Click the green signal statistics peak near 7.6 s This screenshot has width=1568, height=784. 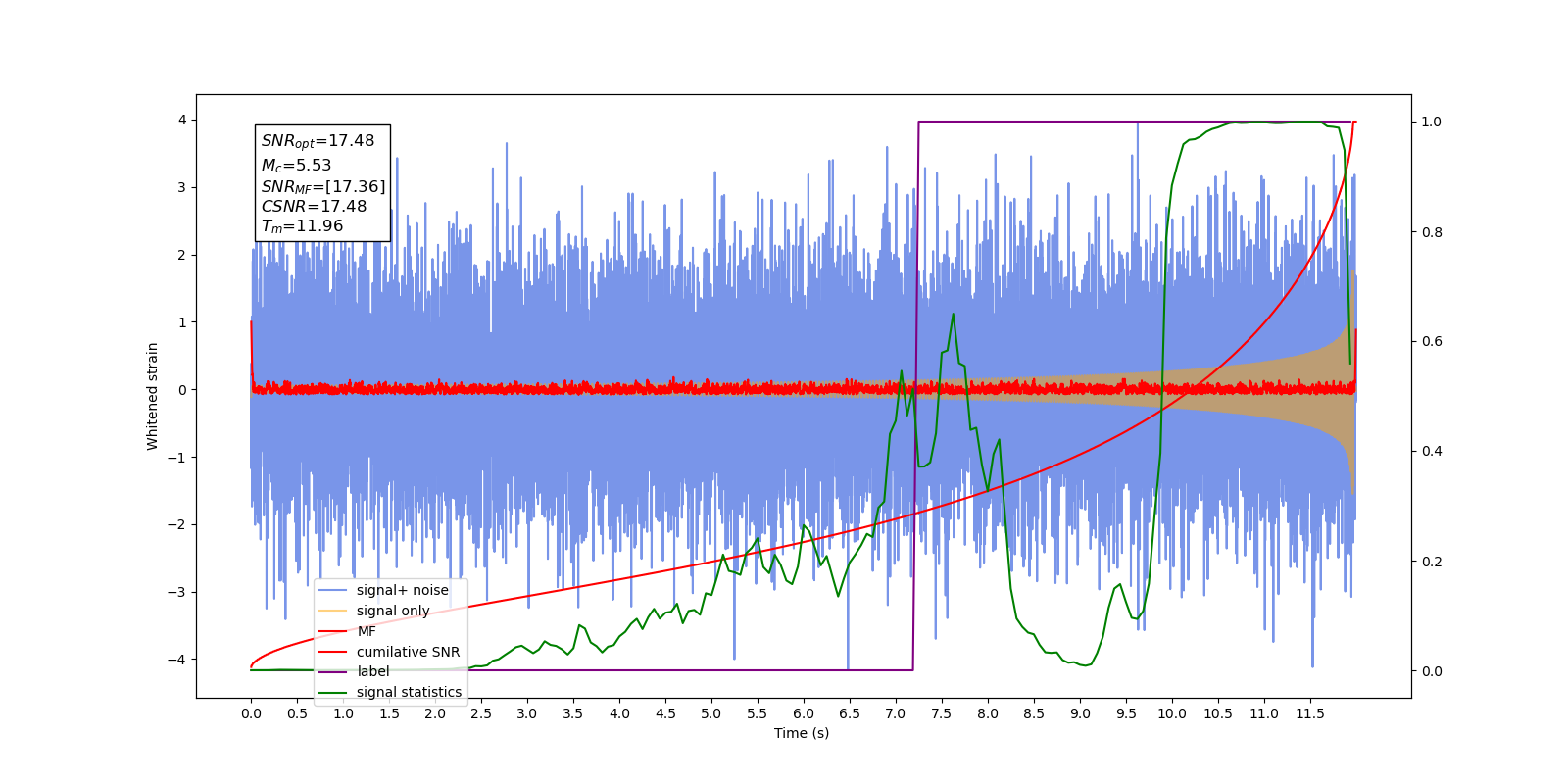953,315
